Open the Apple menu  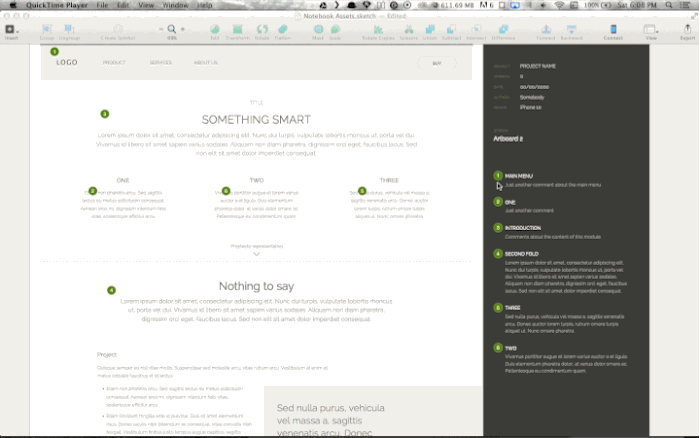tap(12, 5)
